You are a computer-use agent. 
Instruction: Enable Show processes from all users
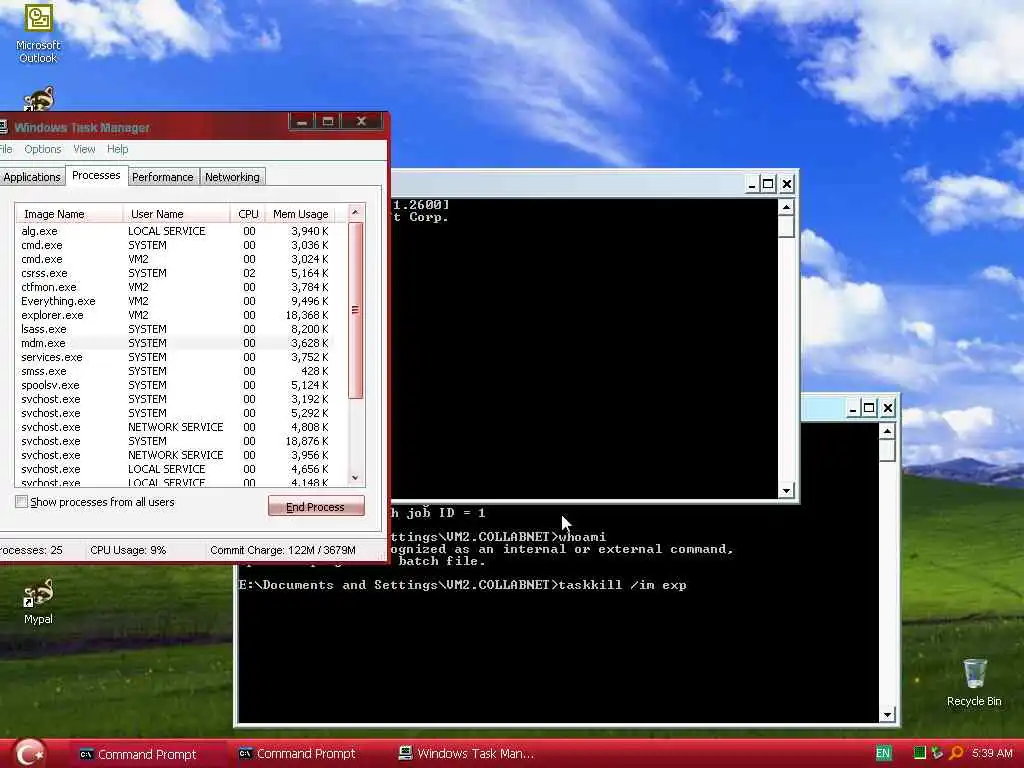pyautogui.click(x=22, y=502)
